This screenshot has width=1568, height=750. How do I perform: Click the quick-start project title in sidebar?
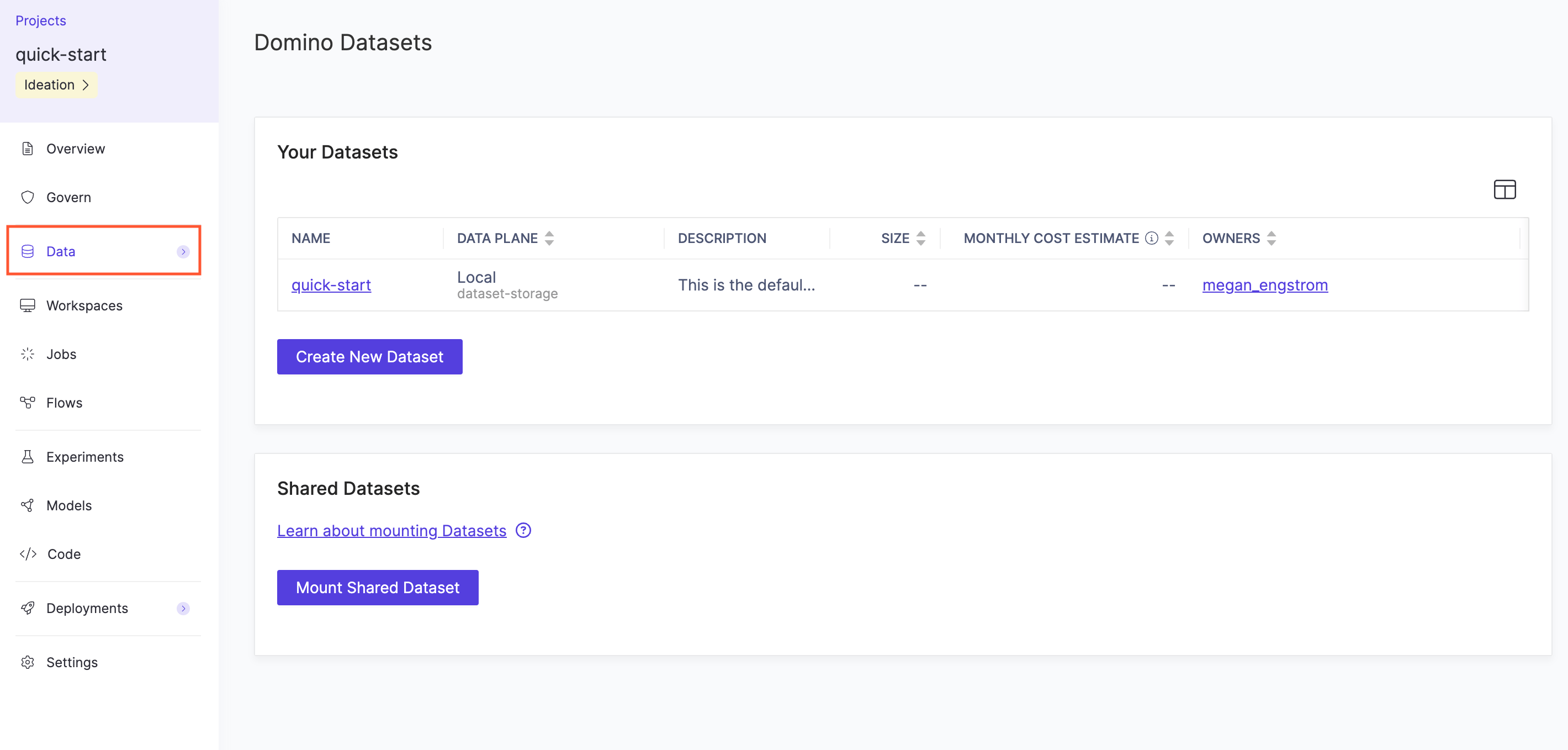61,54
